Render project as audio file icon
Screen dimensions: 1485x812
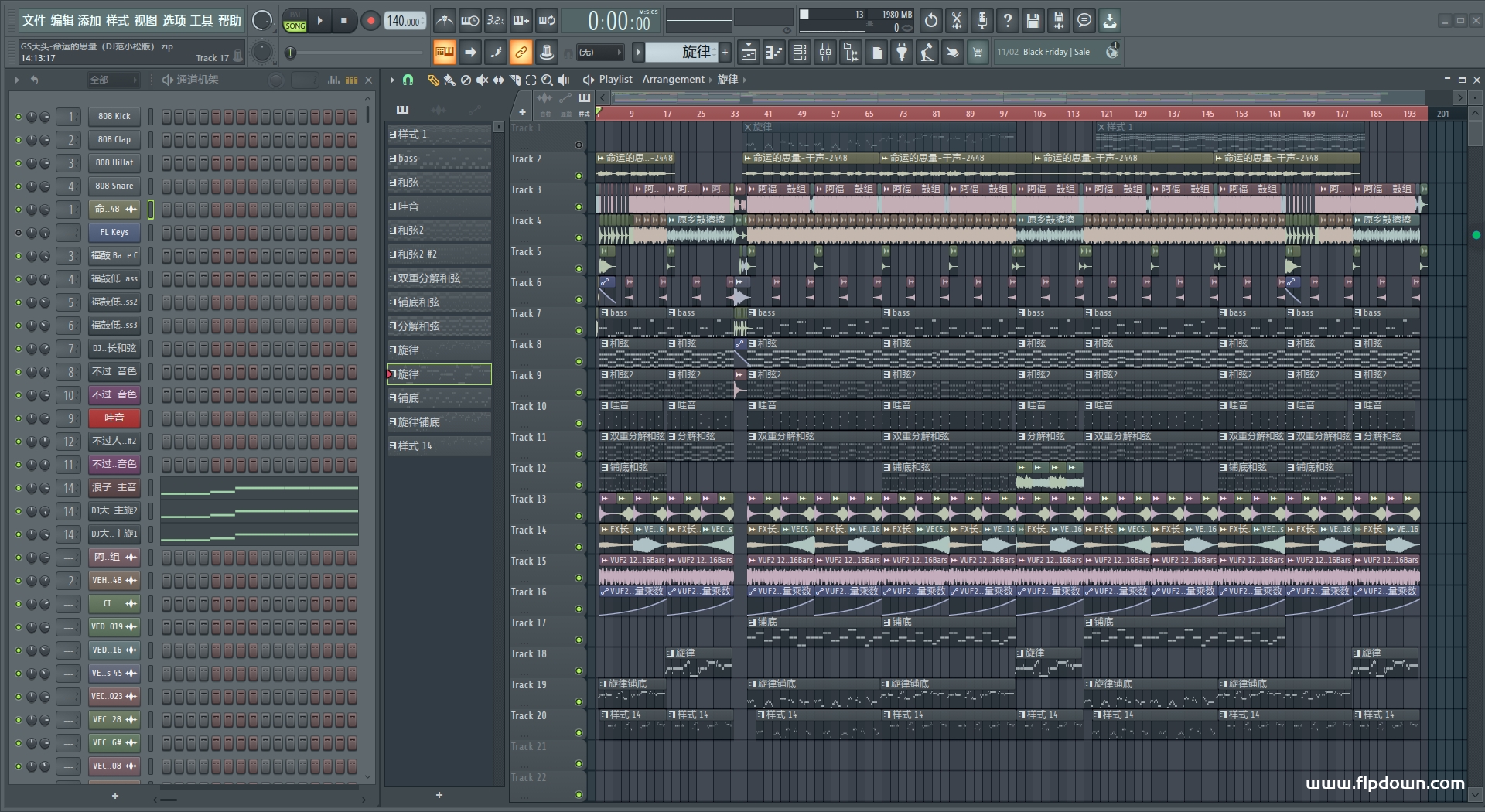1059,21
